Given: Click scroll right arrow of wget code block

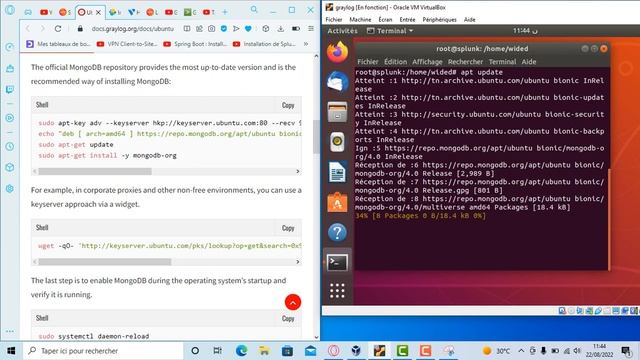Looking at the screenshot, I should tap(298, 262).
